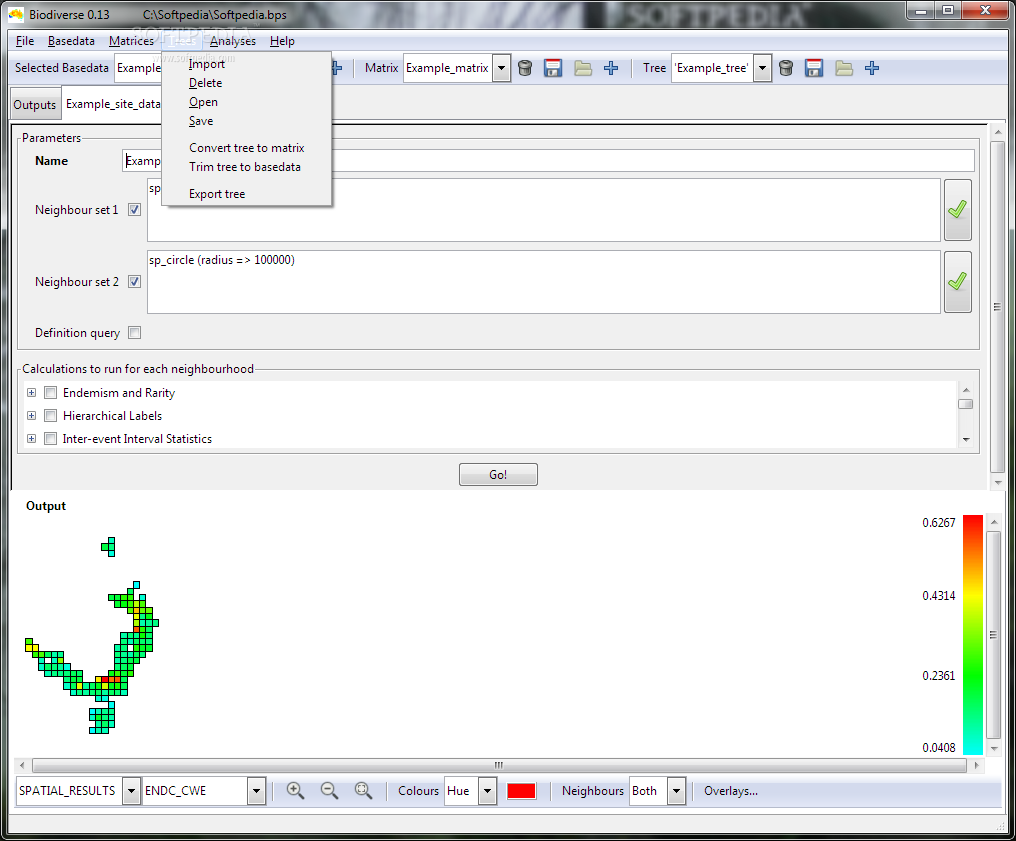Expand the Endemism and Rarity group
1016x841 pixels.
(31, 393)
